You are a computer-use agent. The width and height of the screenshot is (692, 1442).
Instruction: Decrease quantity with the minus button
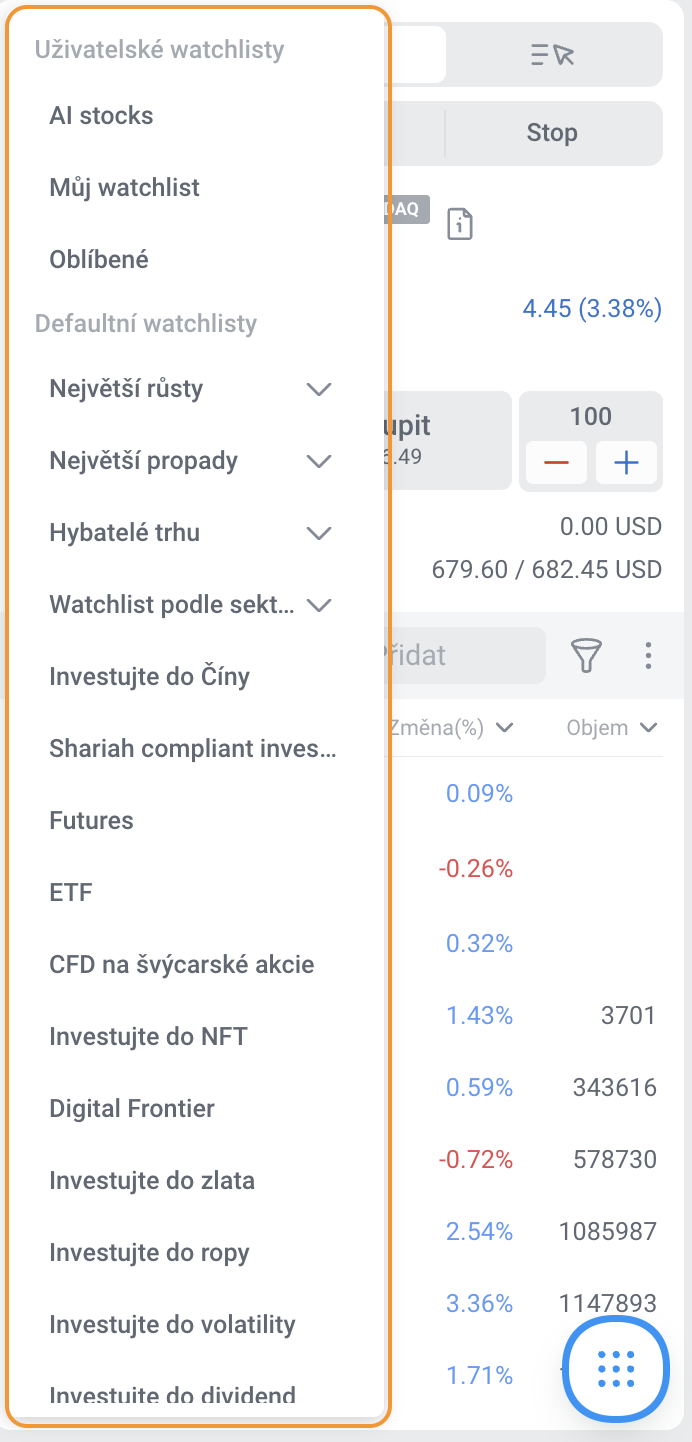point(556,463)
